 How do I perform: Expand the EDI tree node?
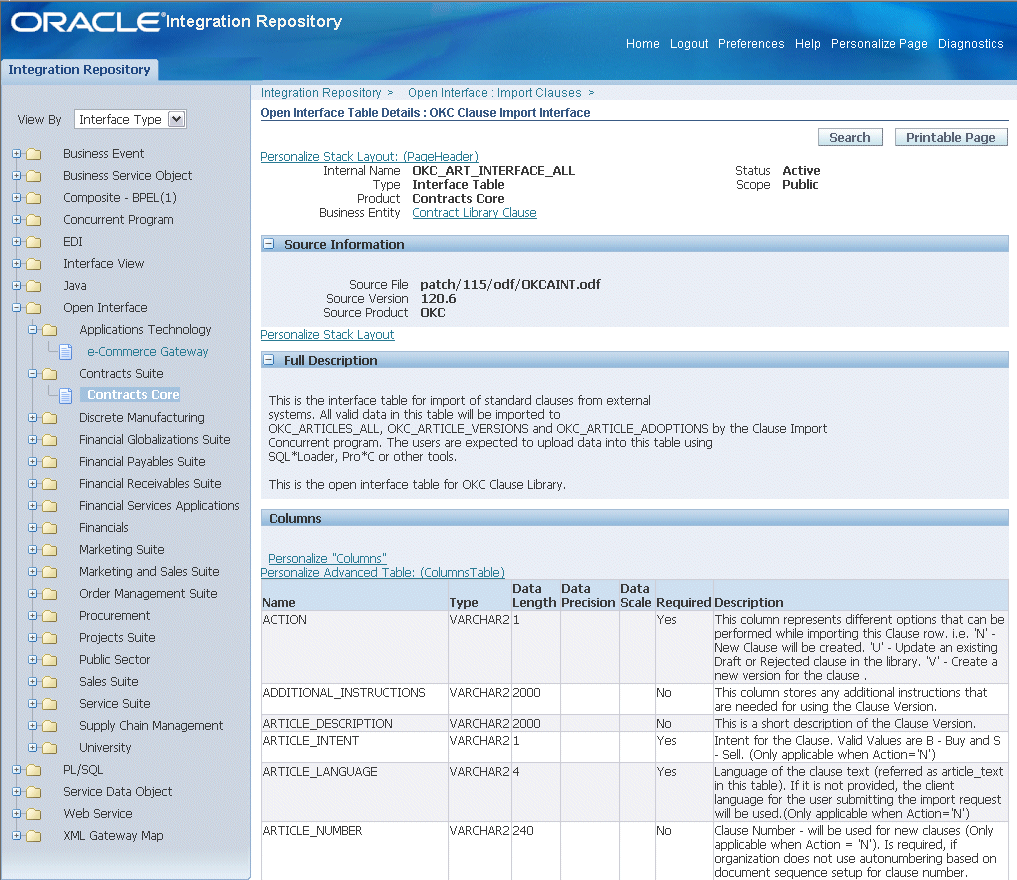[17, 242]
